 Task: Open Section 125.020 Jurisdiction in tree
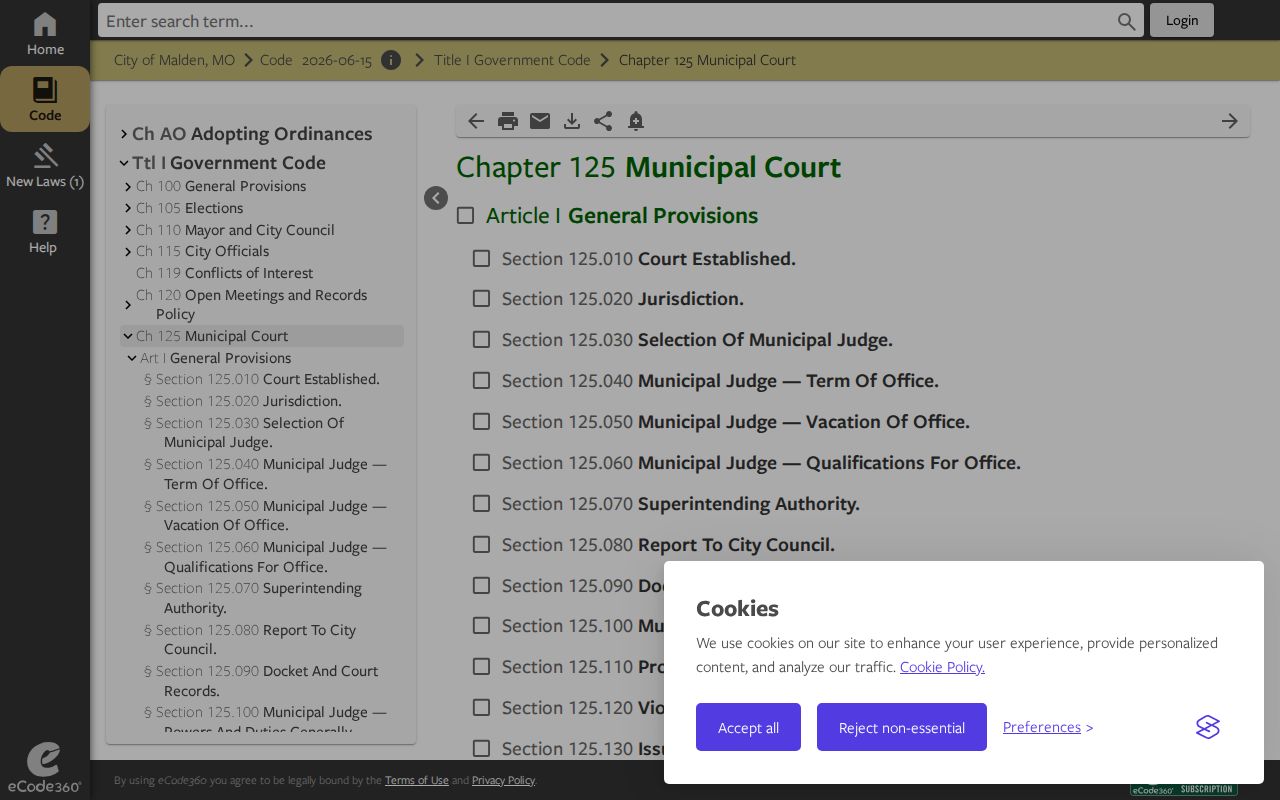tap(243, 401)
